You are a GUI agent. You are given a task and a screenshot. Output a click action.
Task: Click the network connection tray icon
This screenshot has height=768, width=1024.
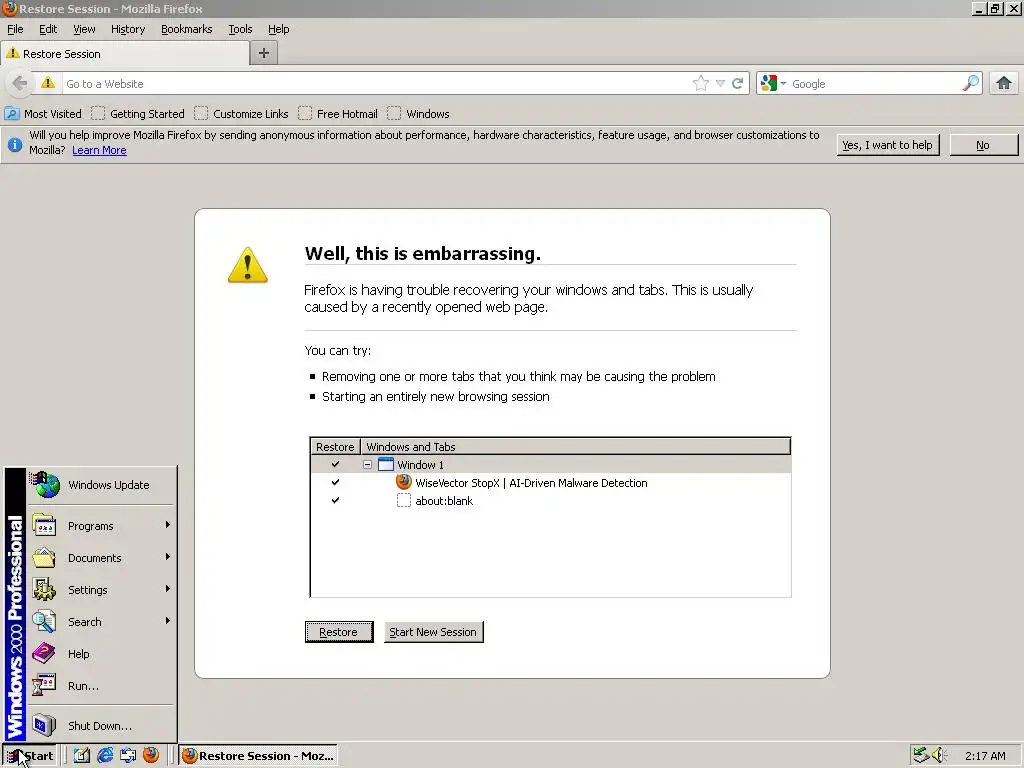click(x=921, y=755)
